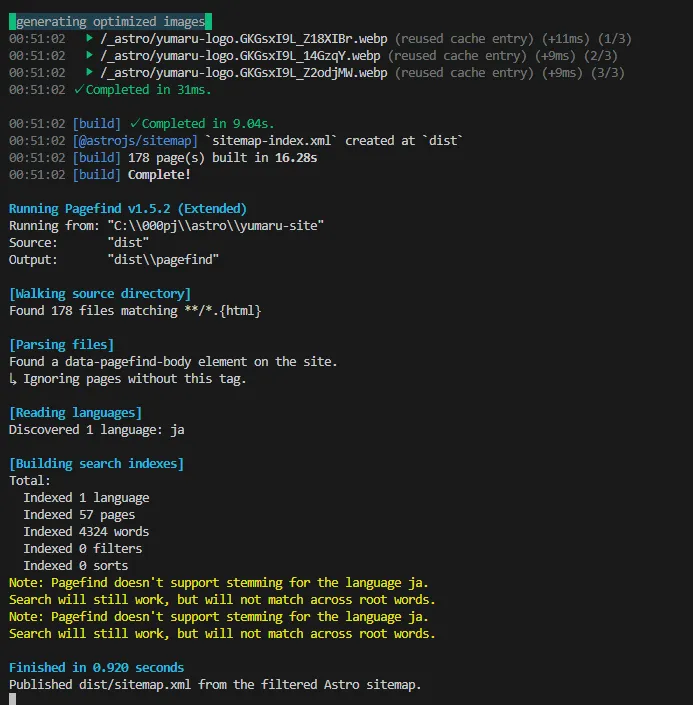Click the Source "dist" value

[x=128, y=243]
